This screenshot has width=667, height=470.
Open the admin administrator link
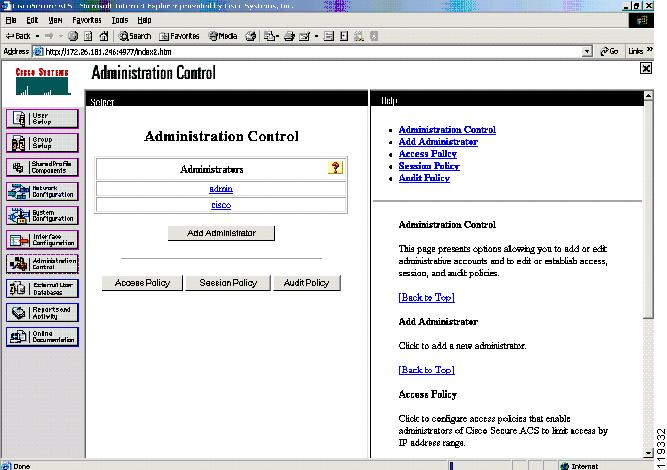click(221, 188)
